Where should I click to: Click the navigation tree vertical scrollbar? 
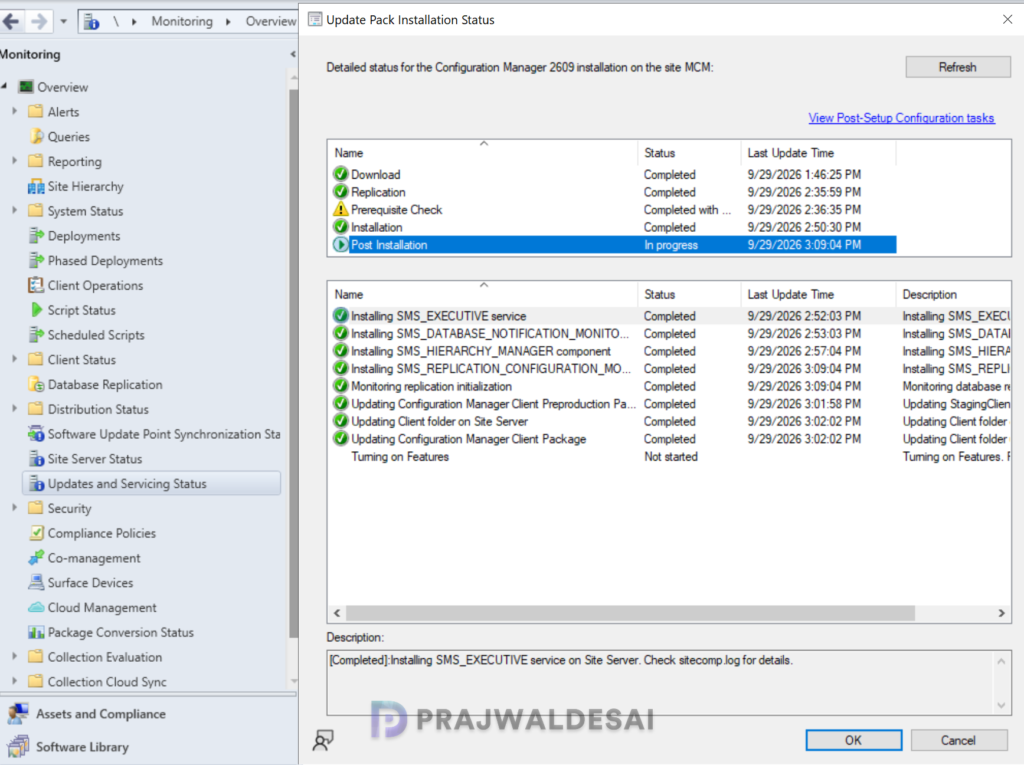coord(293,363)
